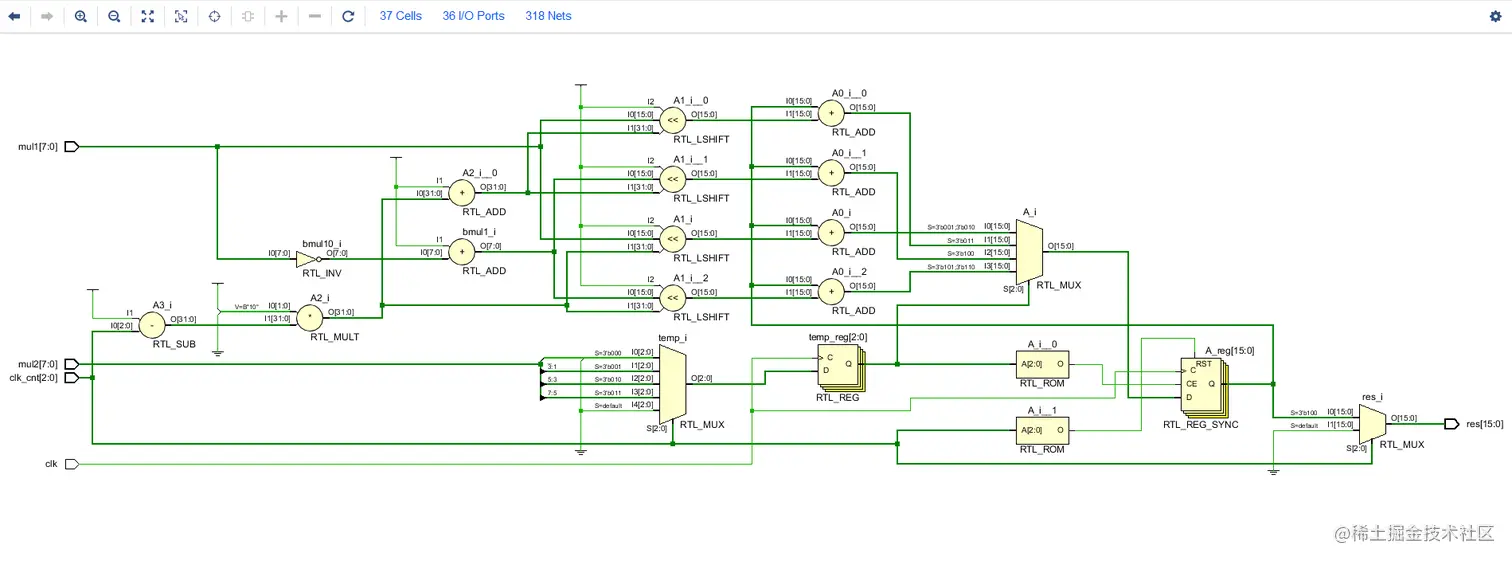Viewport: 1512px width, 561px height.
Task: Select the A1_i__1 RTL_LSHIFT cell
Action: 672,180
